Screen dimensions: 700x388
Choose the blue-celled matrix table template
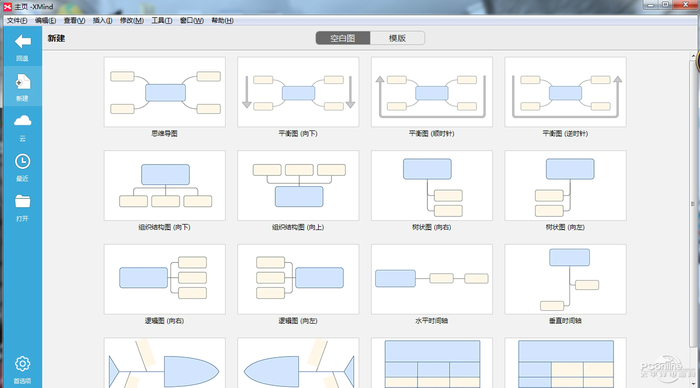point(432,363)
